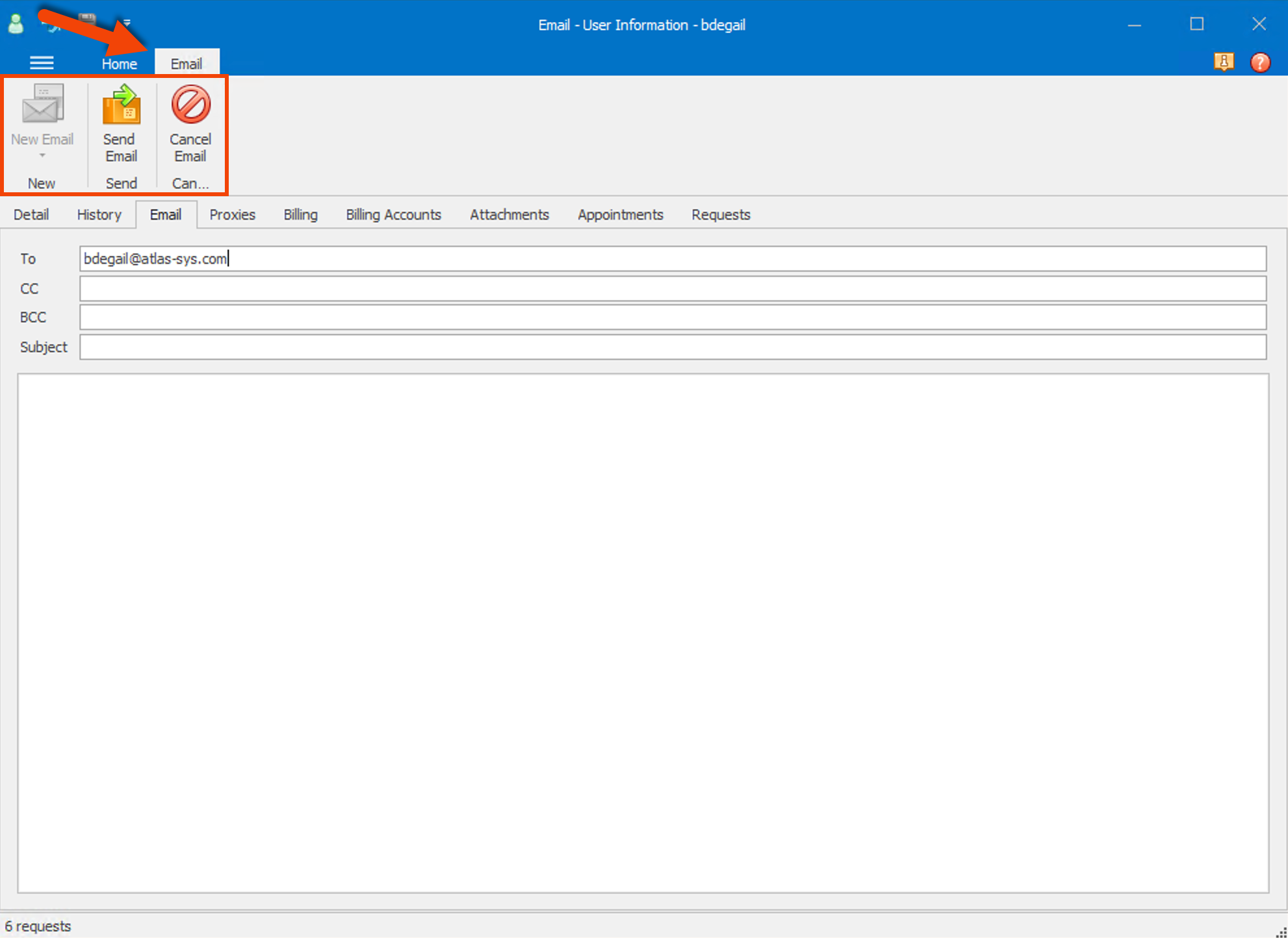Image resolution: width=1288 pixels, height=938 pixels.
Task: Expand the New Email dropdown arrow
Action: [x=42, y=156]
